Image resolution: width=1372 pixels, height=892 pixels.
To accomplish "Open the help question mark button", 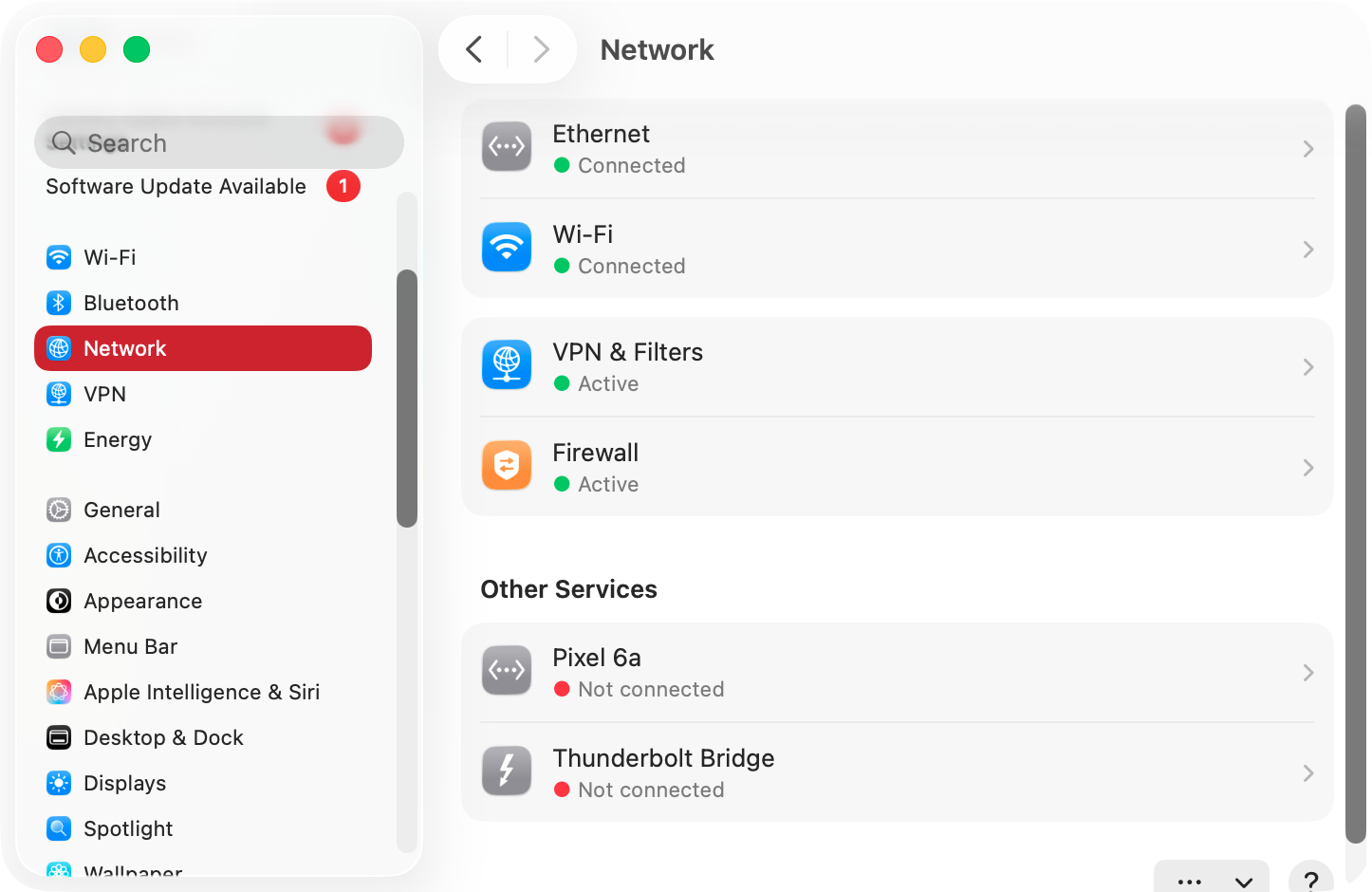I will [x=1311, y=881].
